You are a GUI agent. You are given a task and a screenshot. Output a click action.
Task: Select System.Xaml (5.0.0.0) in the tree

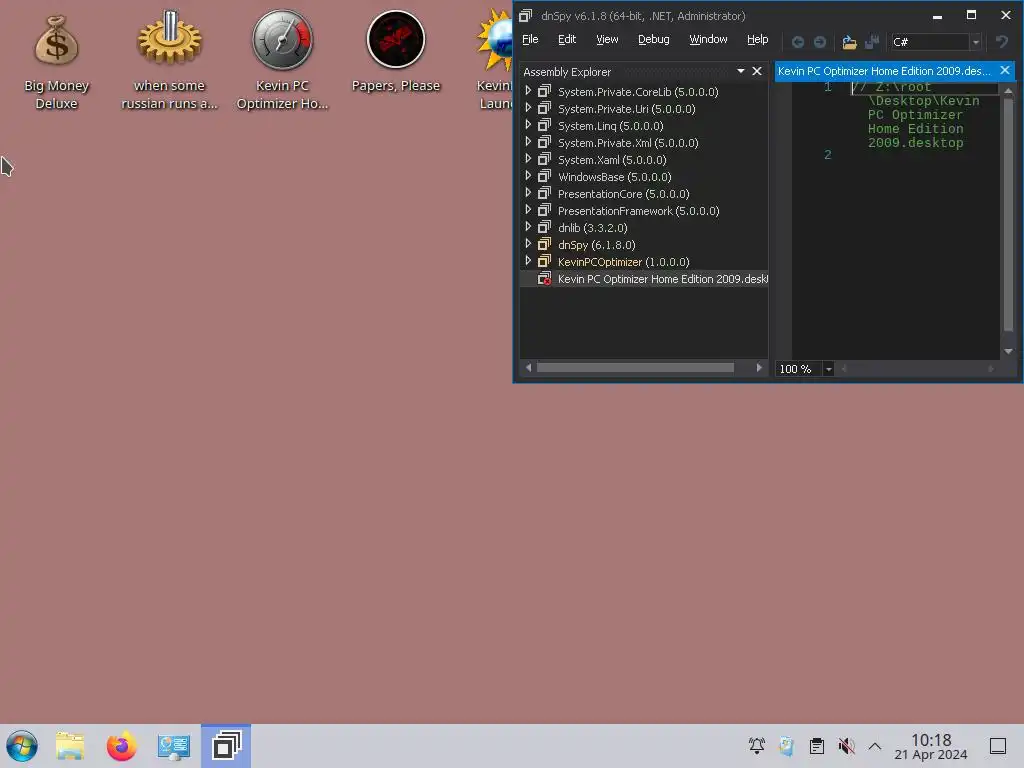tap(612, 160)
